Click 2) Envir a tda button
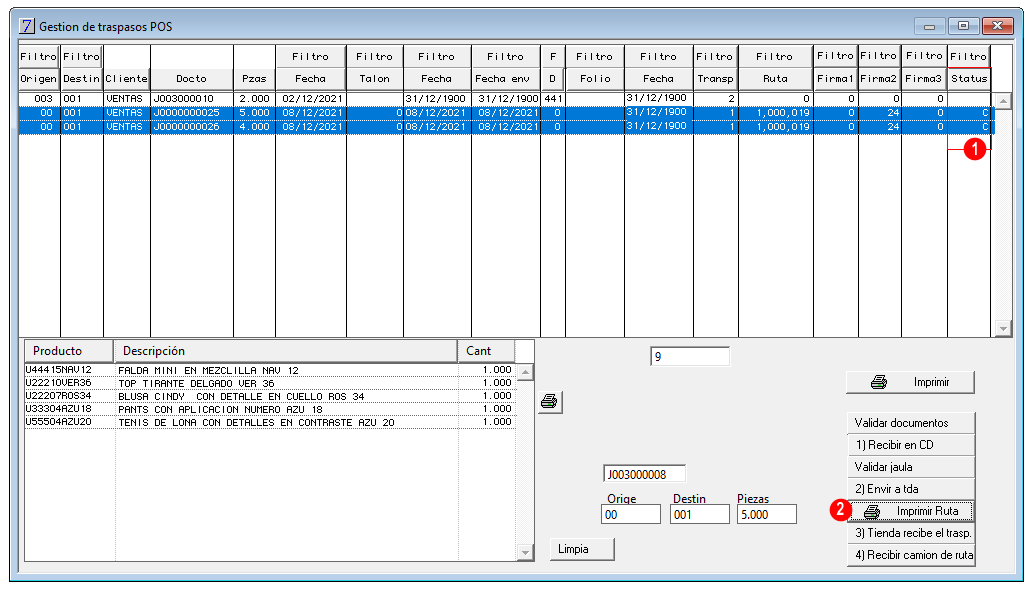Viewport: 1033px width, 591px height. [910, 489]
